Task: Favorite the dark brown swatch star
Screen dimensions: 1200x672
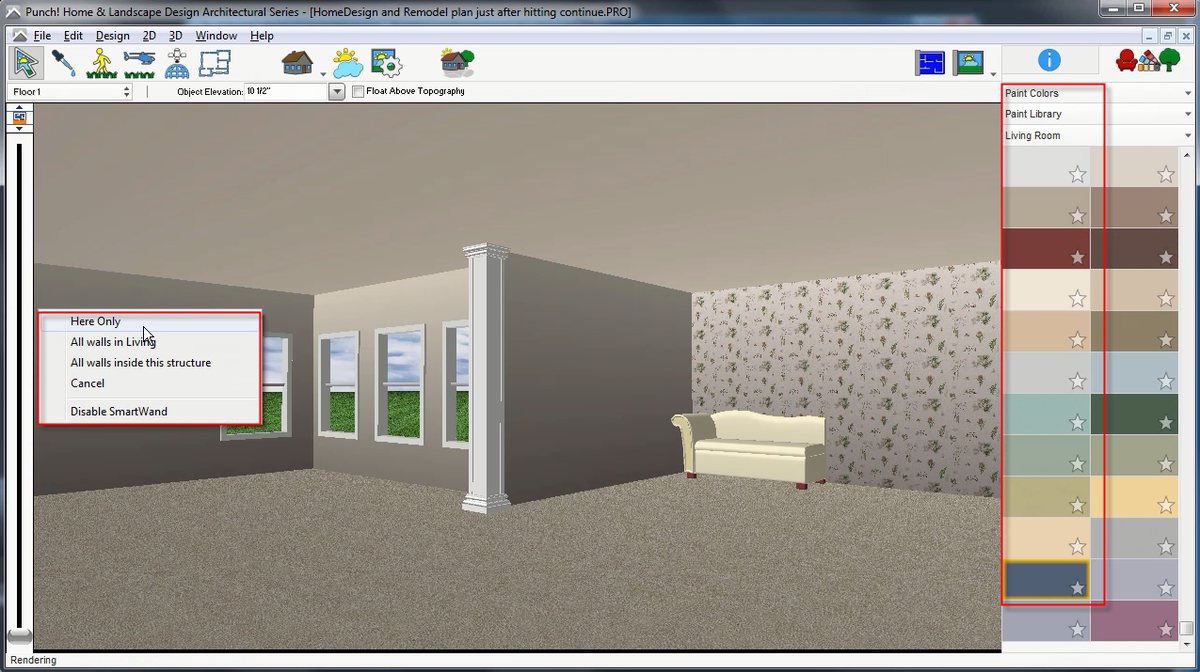Action: point(1165,257)
